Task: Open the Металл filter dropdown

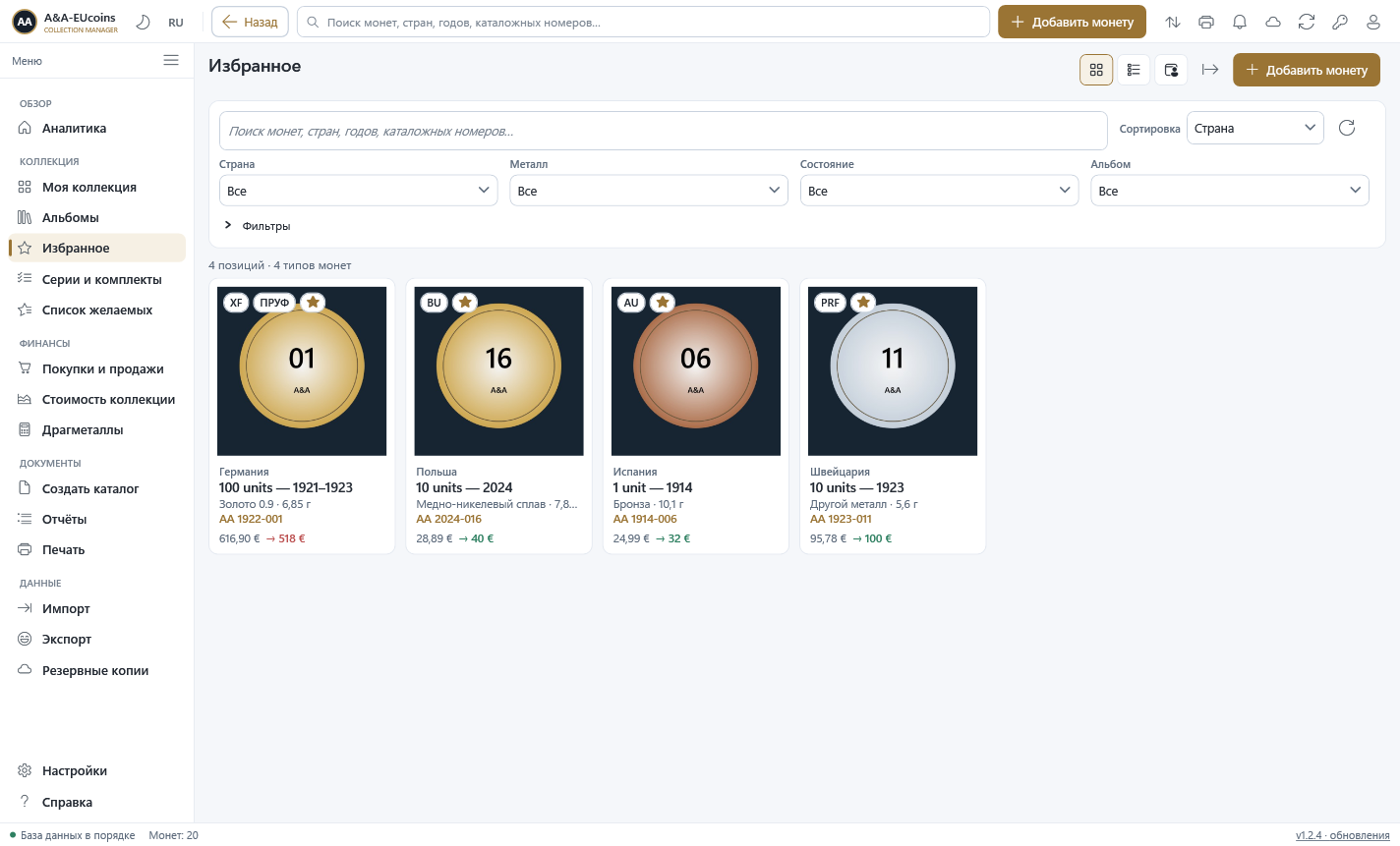Action: tap(649, 191)
